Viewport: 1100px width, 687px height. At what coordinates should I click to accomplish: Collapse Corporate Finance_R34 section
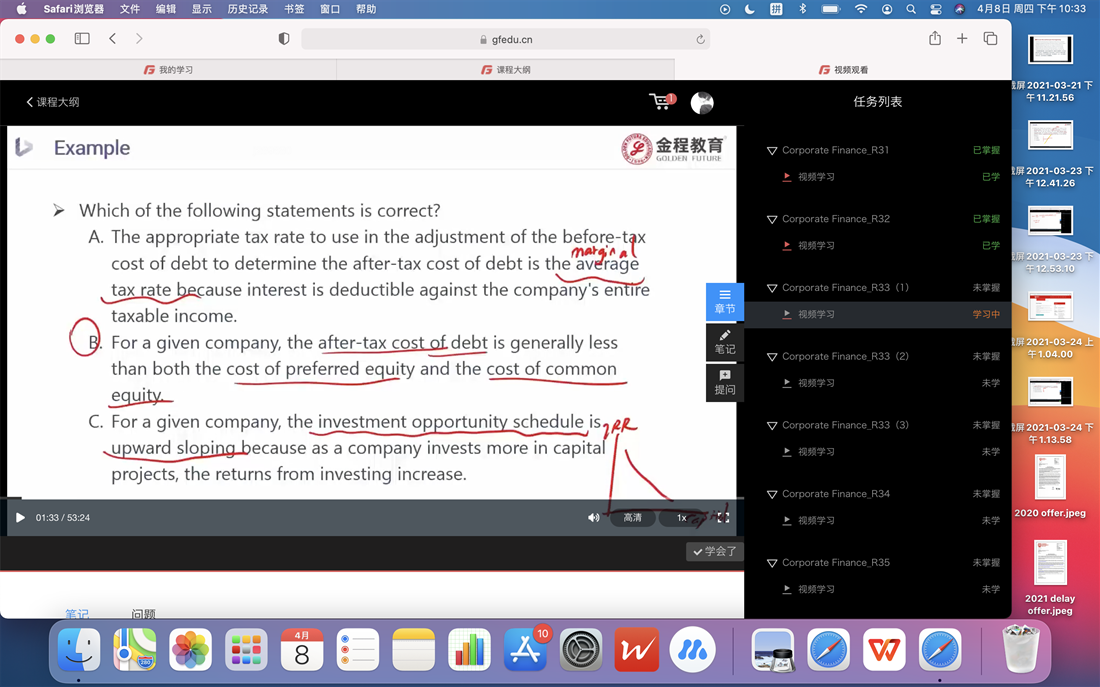click(772, 495)
